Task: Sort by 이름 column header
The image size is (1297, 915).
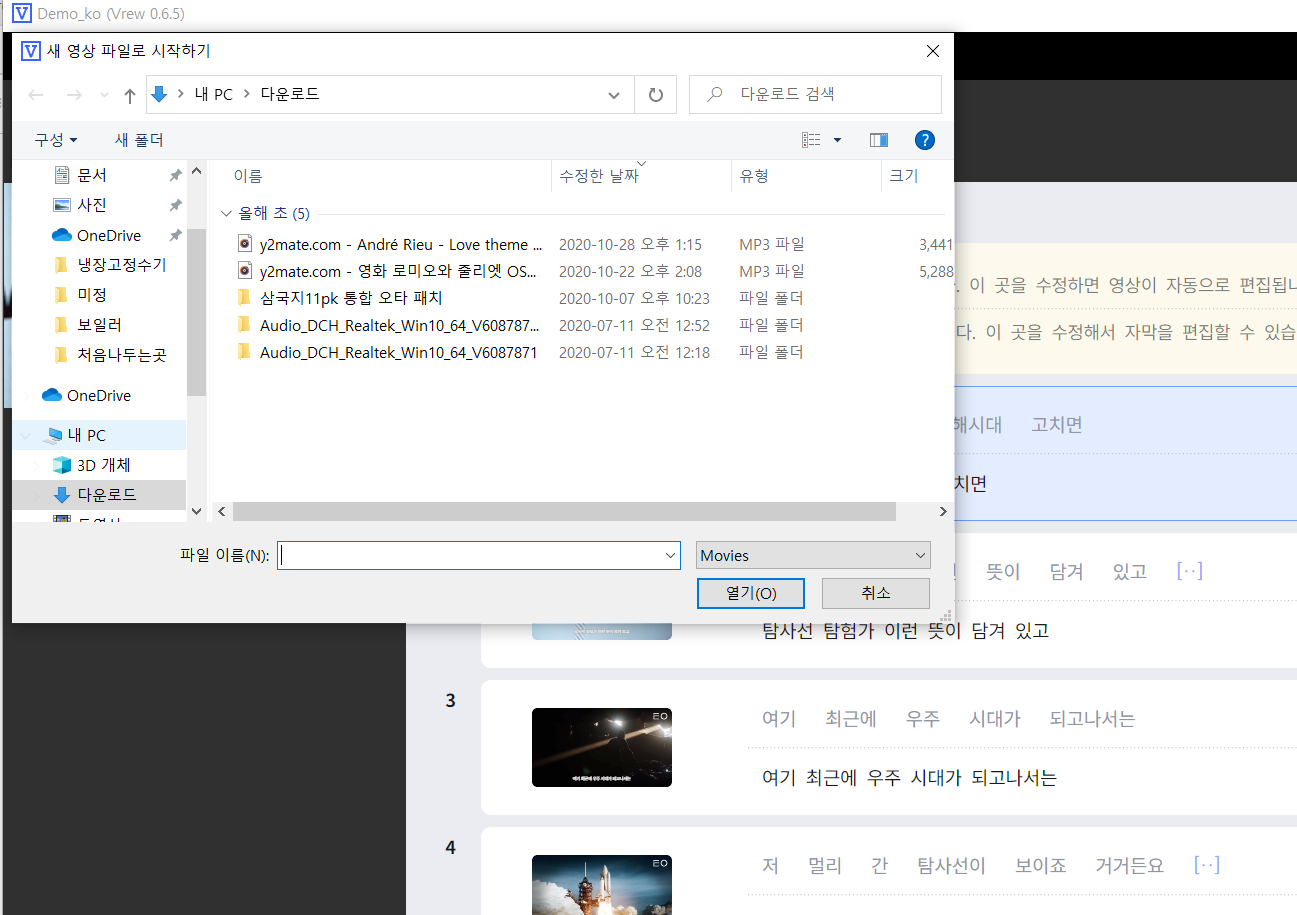Action: pyautogui.click(x=248, y=176)
